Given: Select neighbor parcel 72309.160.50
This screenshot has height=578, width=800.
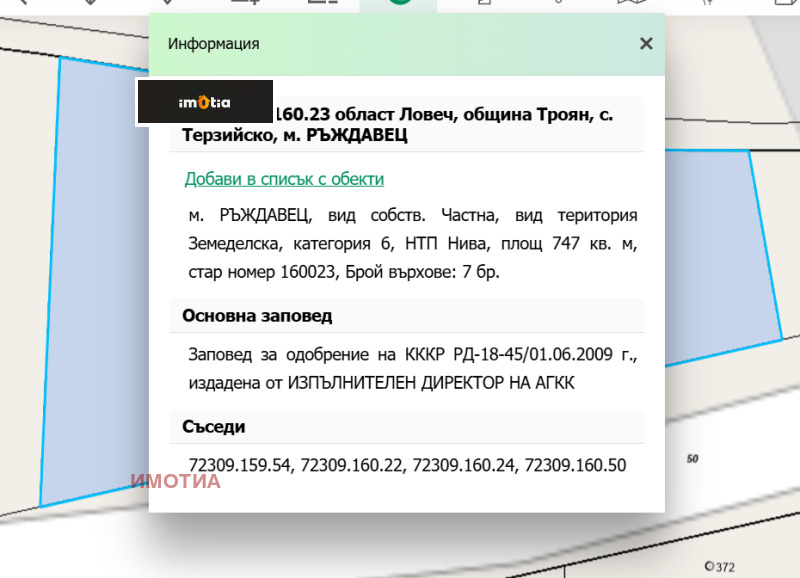Looking at the screenshot, I should [577, 465].
